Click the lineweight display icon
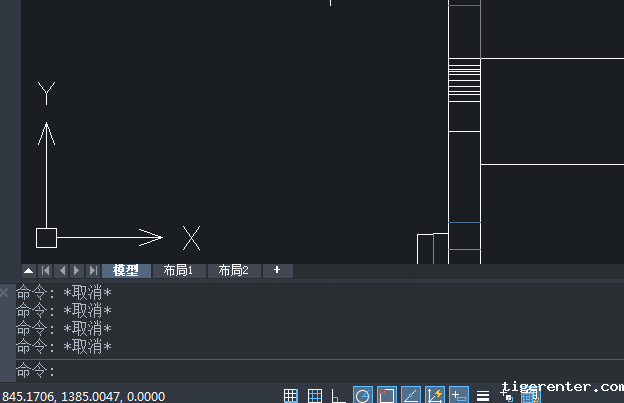624x403 pixels. (483, 395)
